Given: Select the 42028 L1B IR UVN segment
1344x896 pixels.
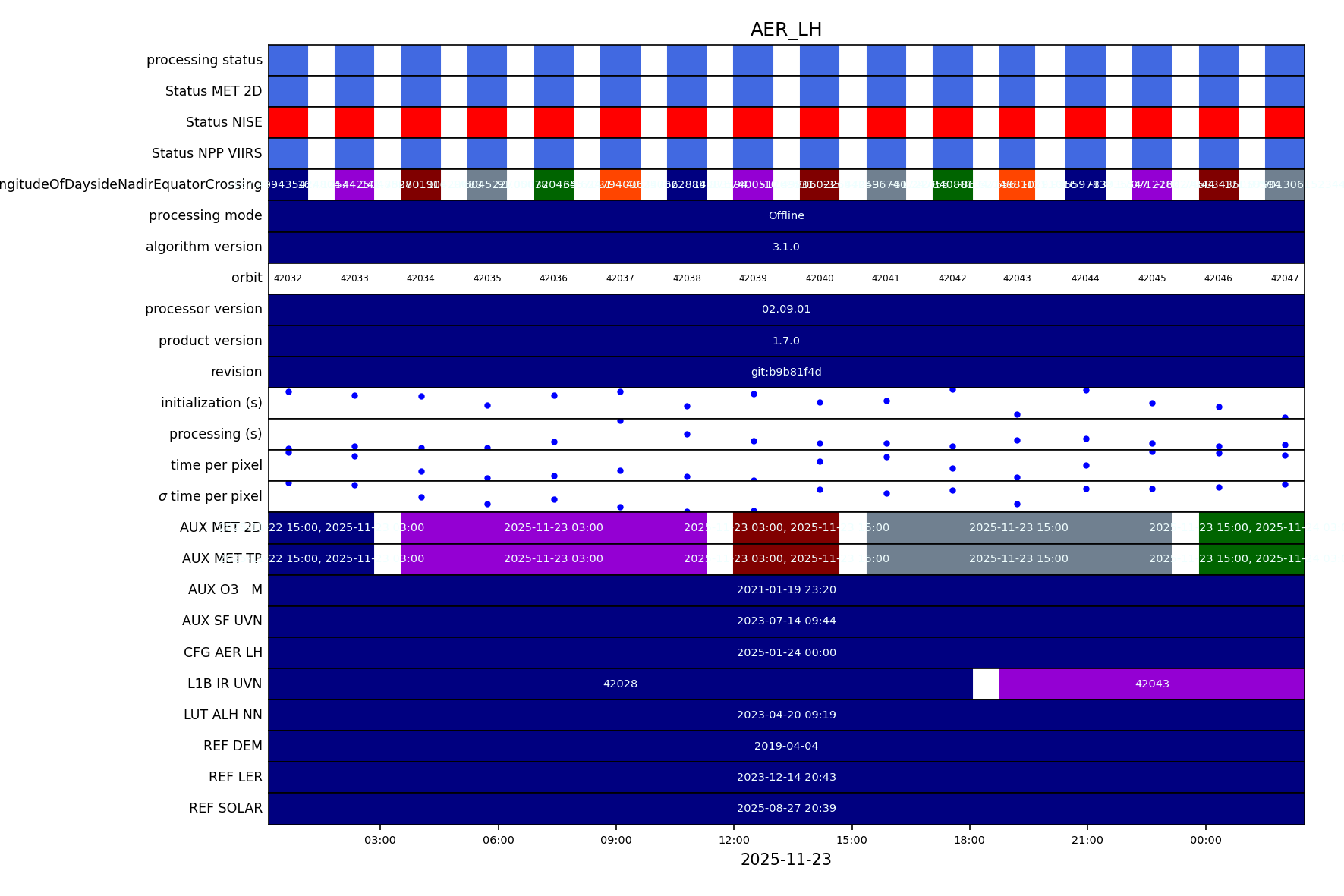Looking at the screenshot, I should [x=620, y=684].
